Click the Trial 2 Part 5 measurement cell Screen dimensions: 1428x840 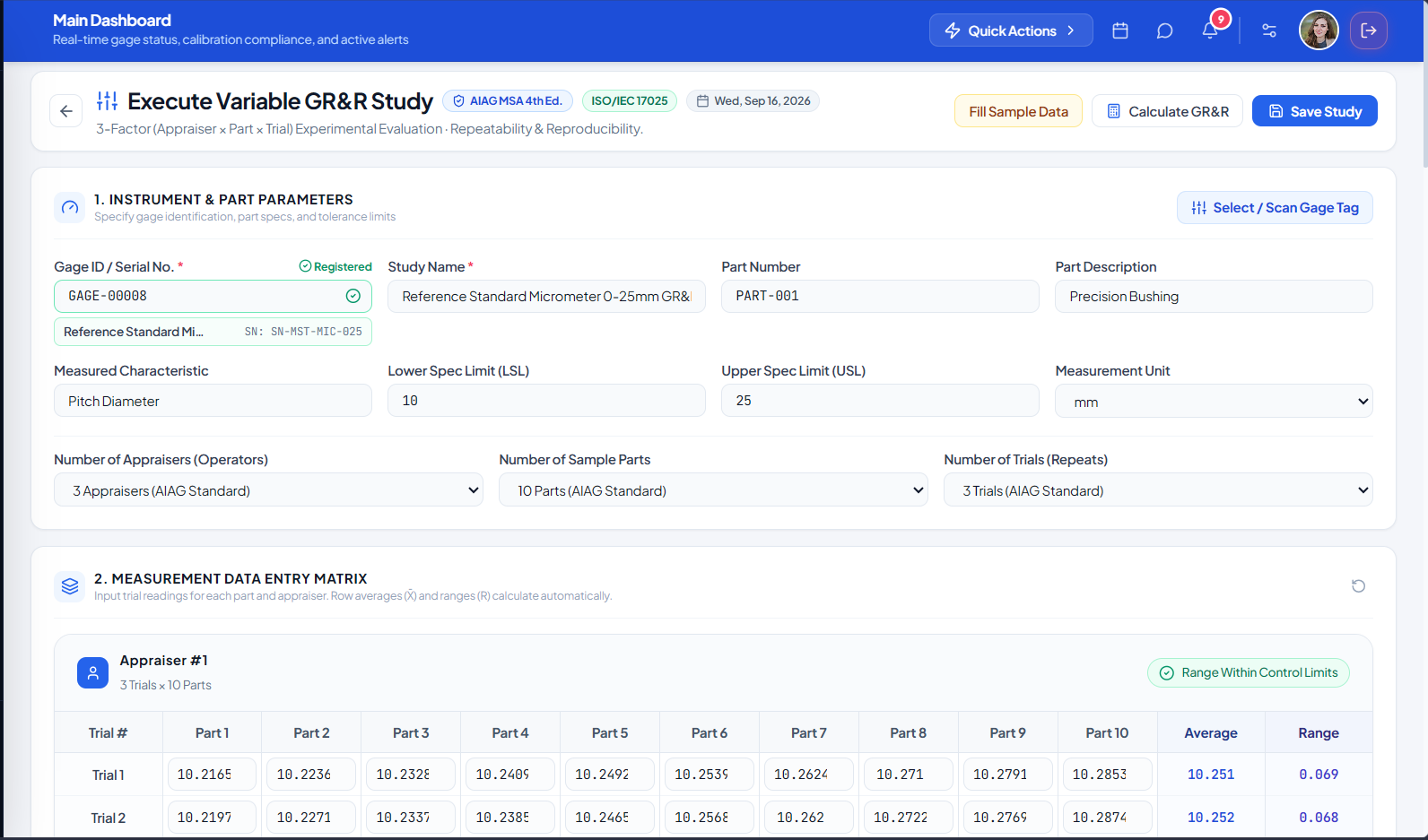[610, 818]
